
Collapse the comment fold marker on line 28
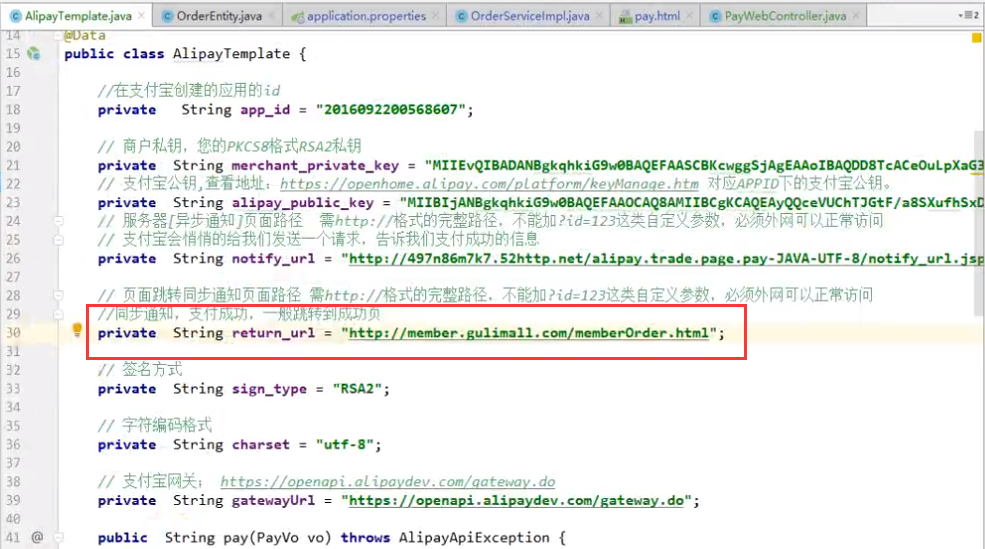pos(60,295)
